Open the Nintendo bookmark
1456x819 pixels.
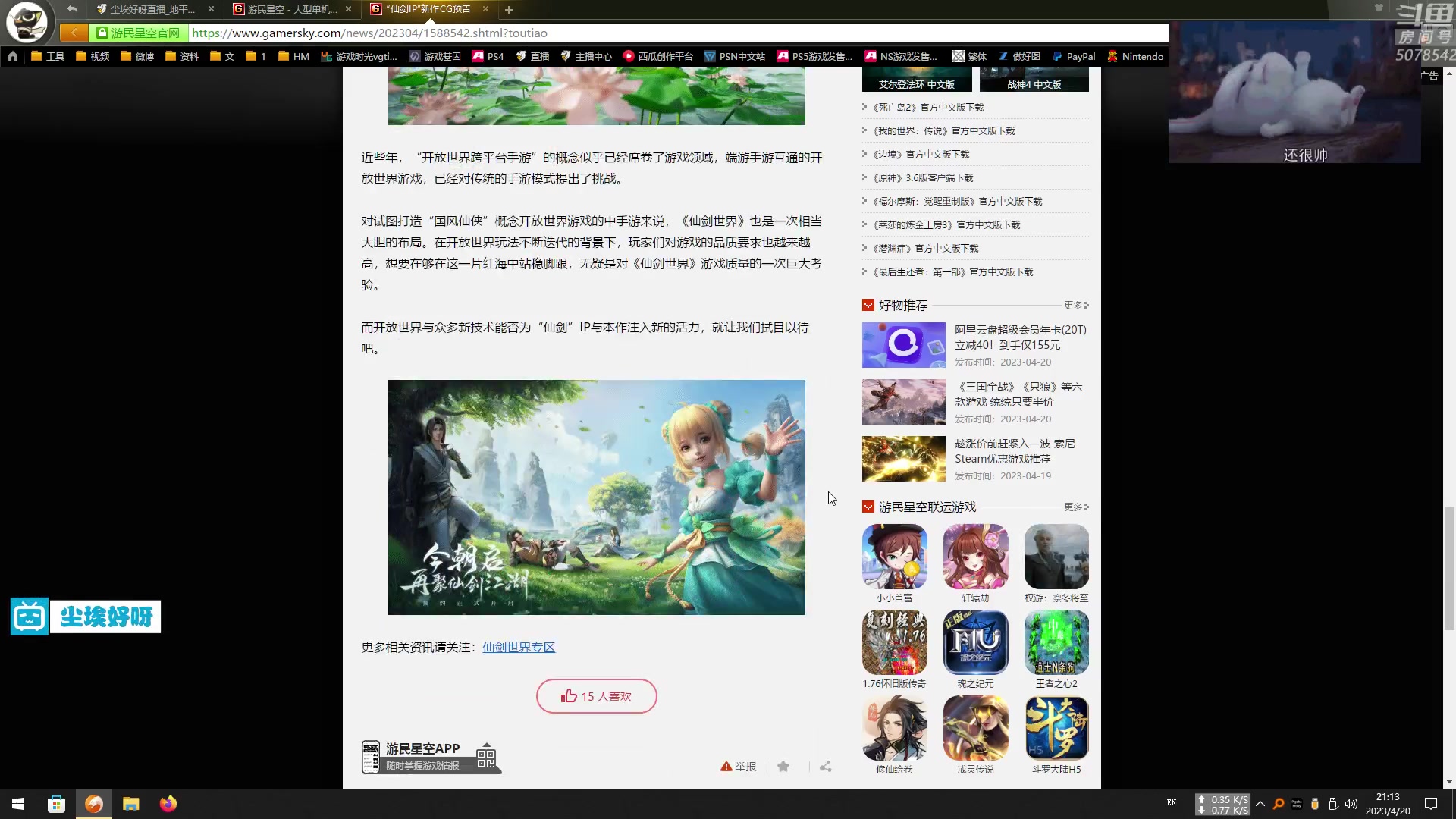(1135, 56)
